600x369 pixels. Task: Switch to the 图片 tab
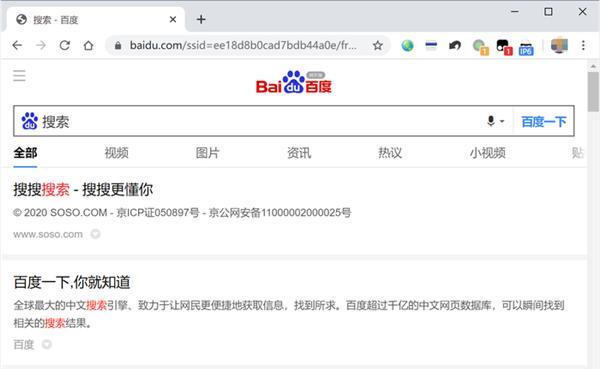pyautogui.click(x=207, y=153)
